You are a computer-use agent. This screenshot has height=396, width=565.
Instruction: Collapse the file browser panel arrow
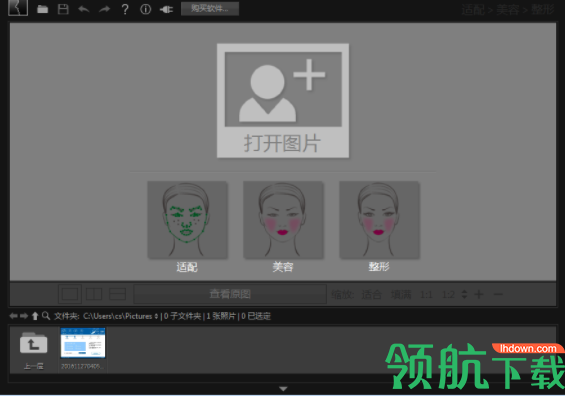point(283,389)
